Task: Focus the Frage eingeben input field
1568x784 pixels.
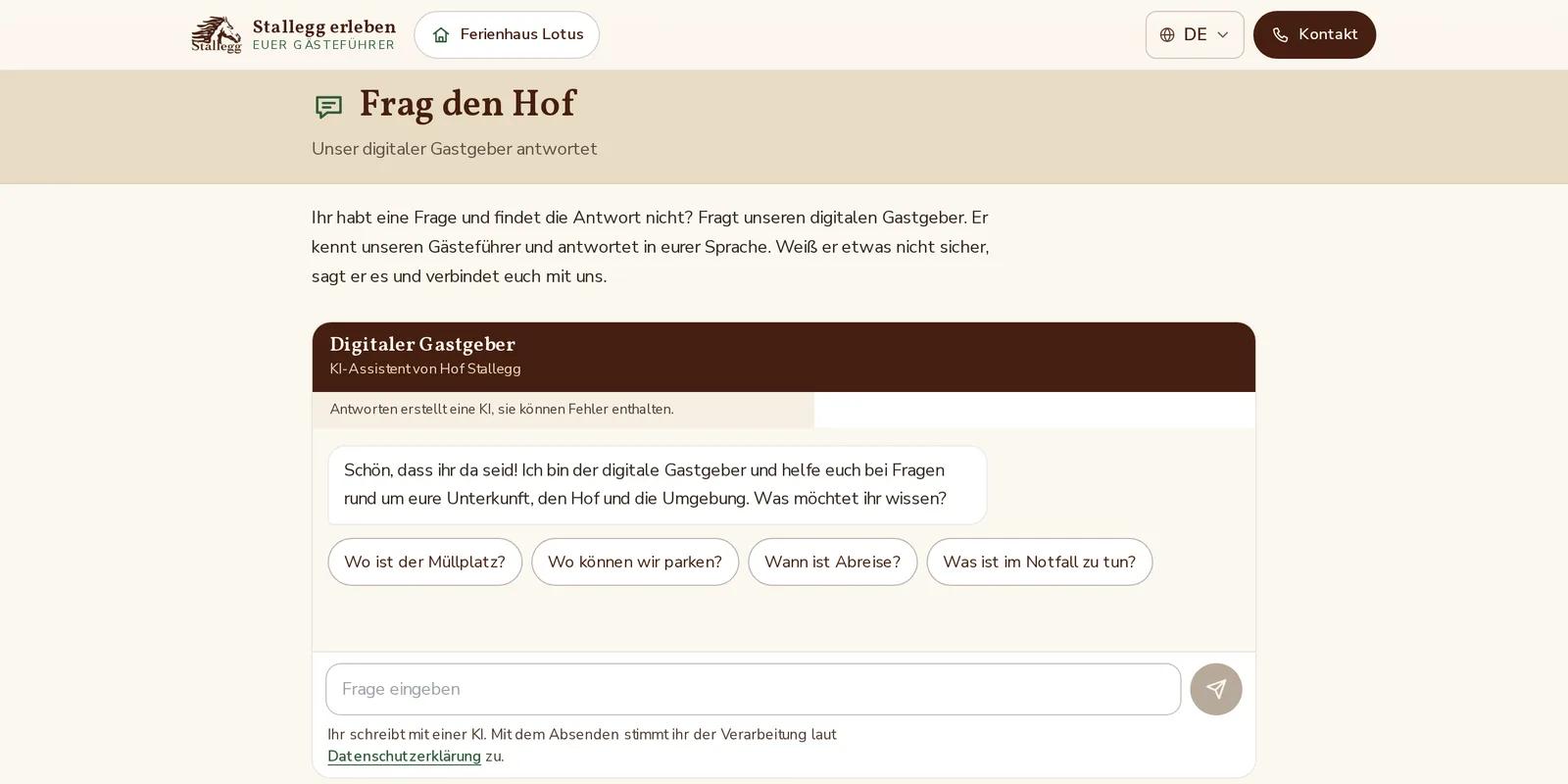Action: (x=753, y=689)
